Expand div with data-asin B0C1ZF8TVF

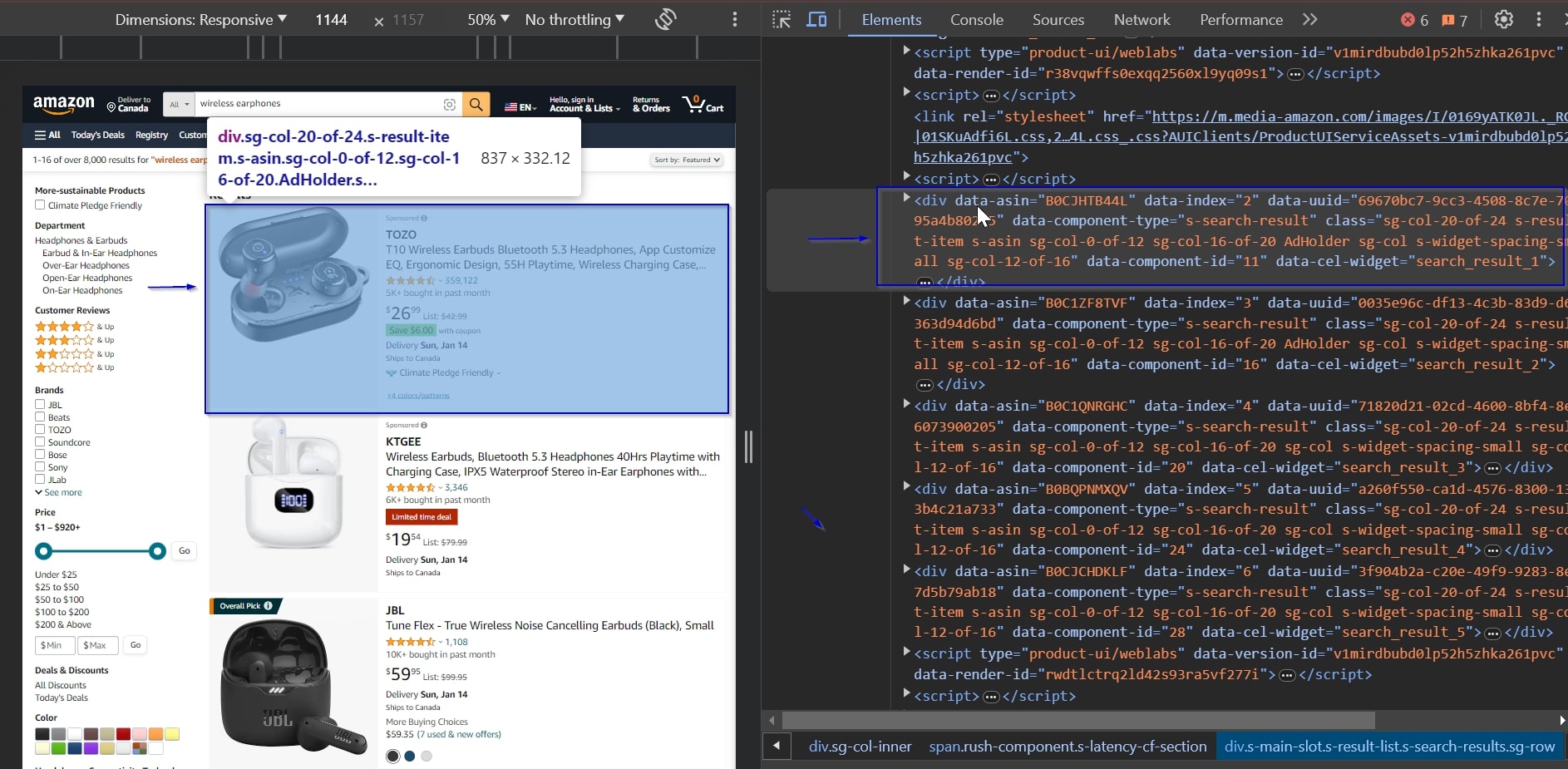click(907, 302)
